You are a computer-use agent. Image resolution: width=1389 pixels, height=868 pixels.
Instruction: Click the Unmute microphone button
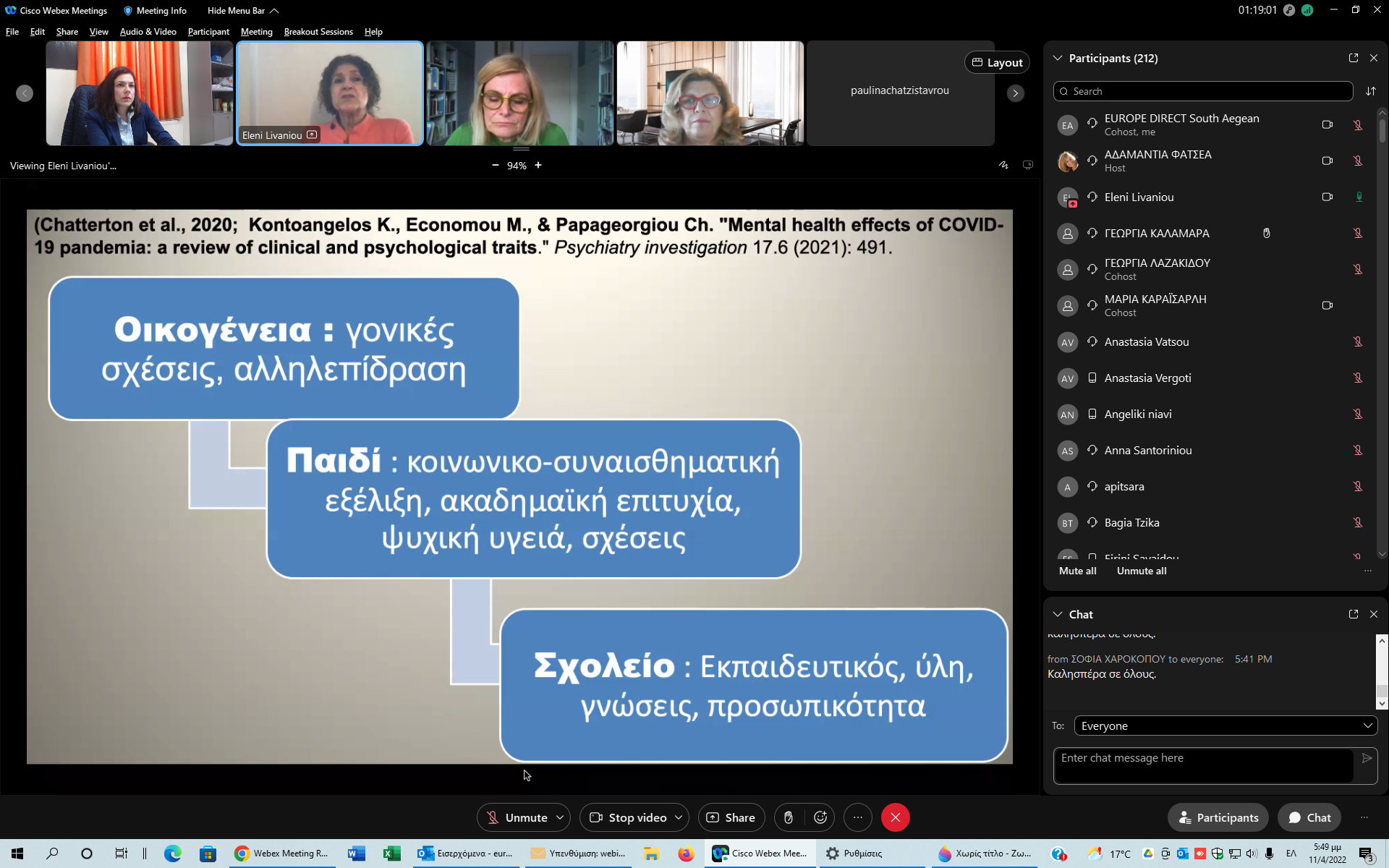click(x=517, y=817)
